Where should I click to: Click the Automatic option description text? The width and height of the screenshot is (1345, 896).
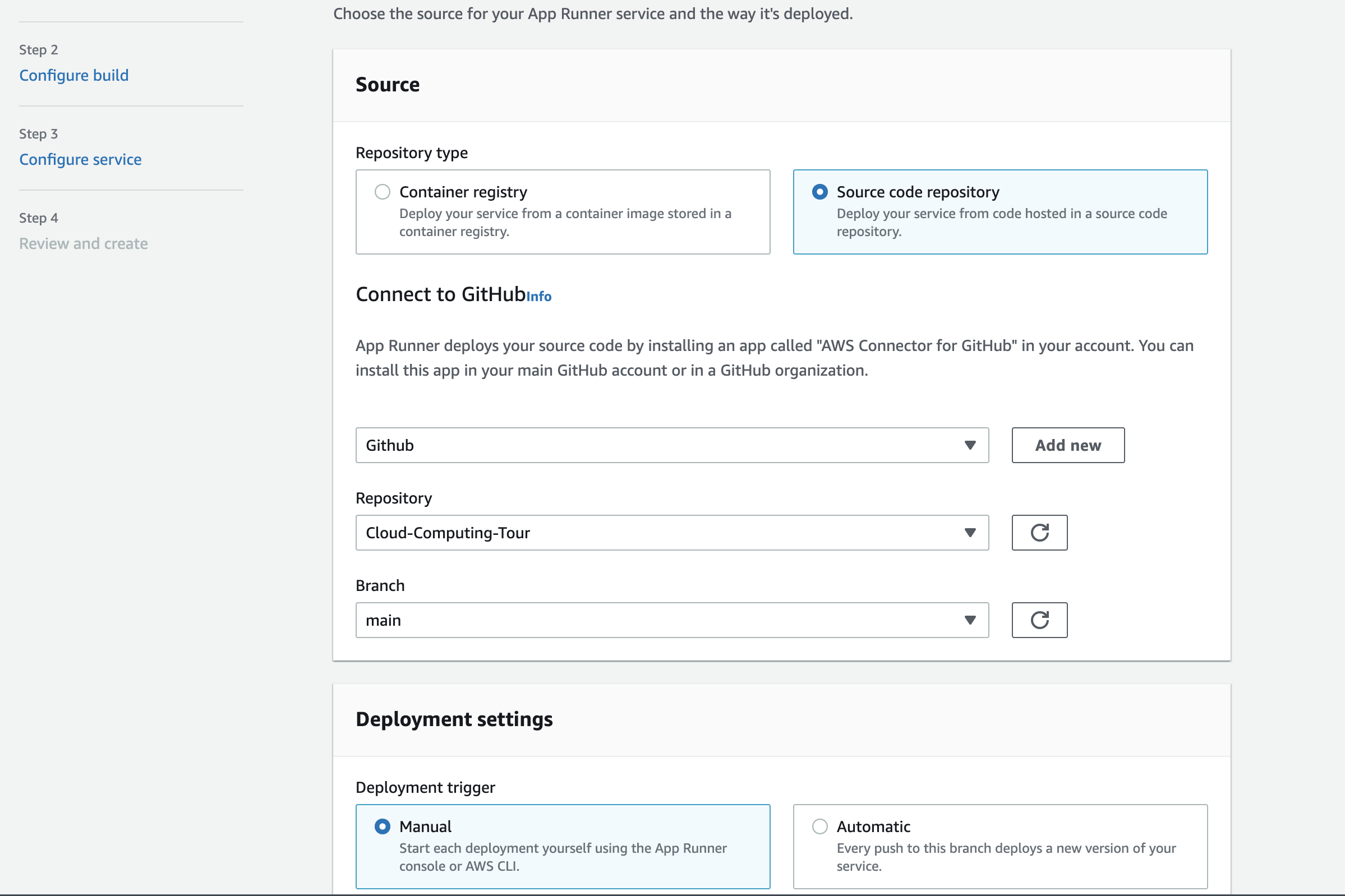coord(1006,857)
